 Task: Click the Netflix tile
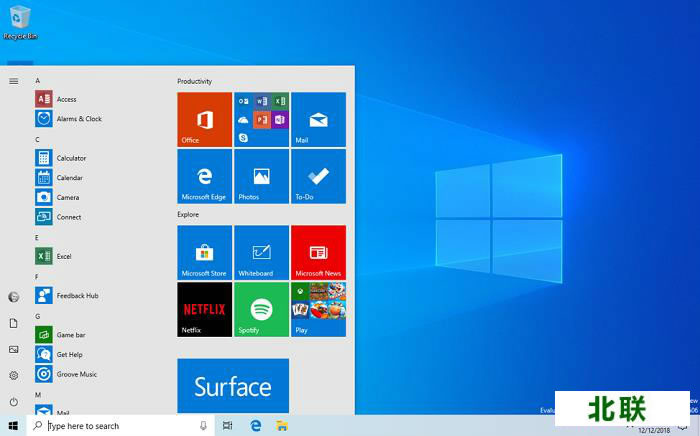[x=204, y=309]
